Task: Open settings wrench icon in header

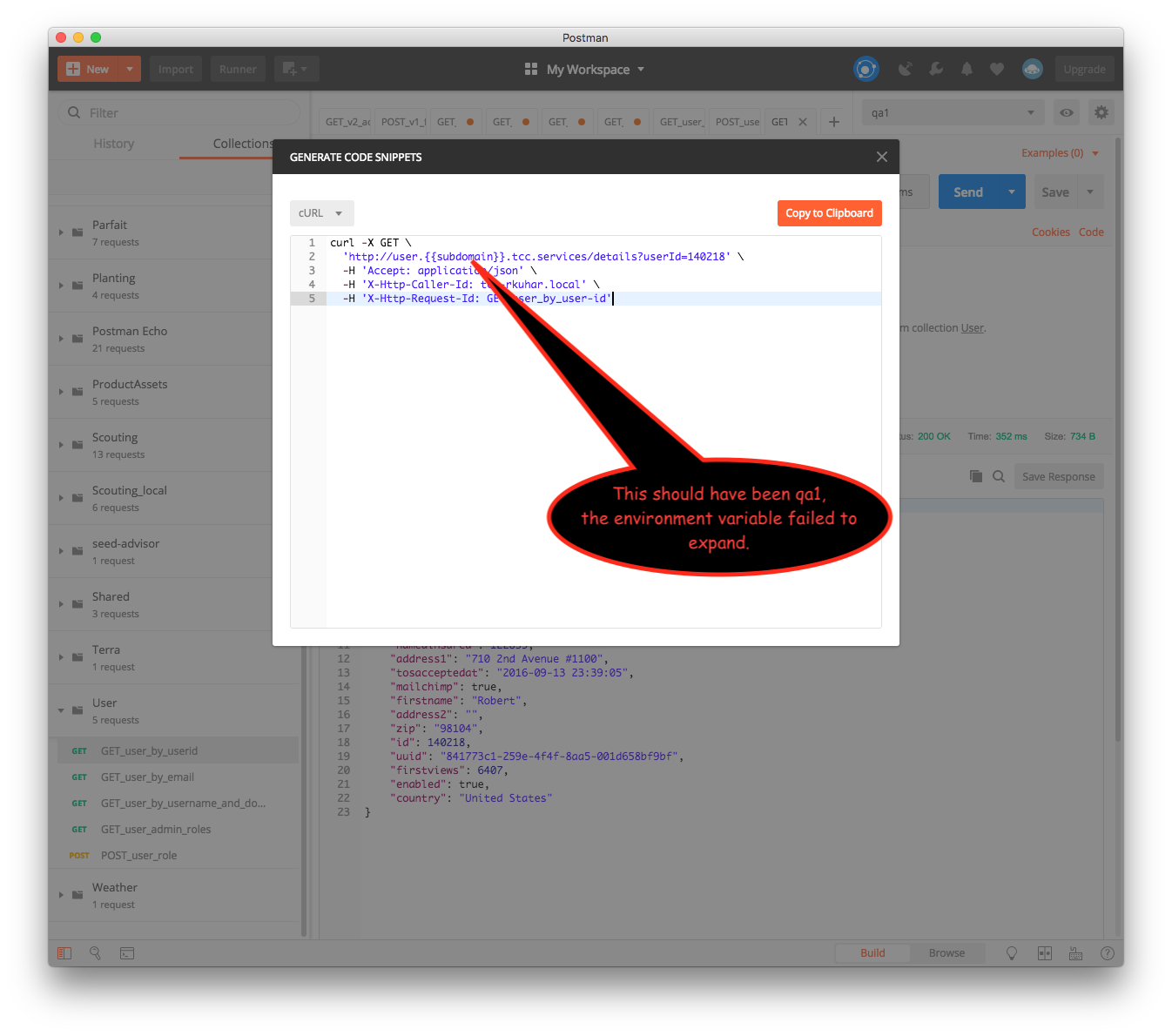Action: (936, 69)
